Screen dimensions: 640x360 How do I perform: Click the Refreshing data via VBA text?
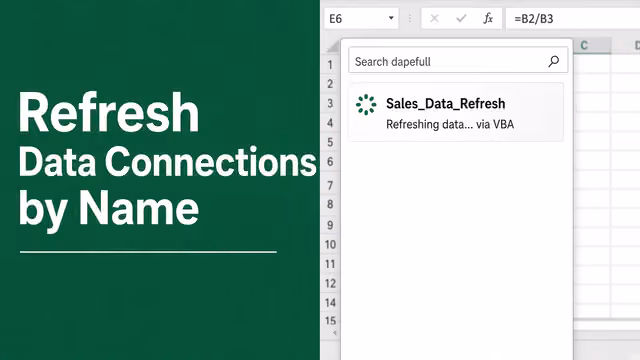tap(449, 124)
